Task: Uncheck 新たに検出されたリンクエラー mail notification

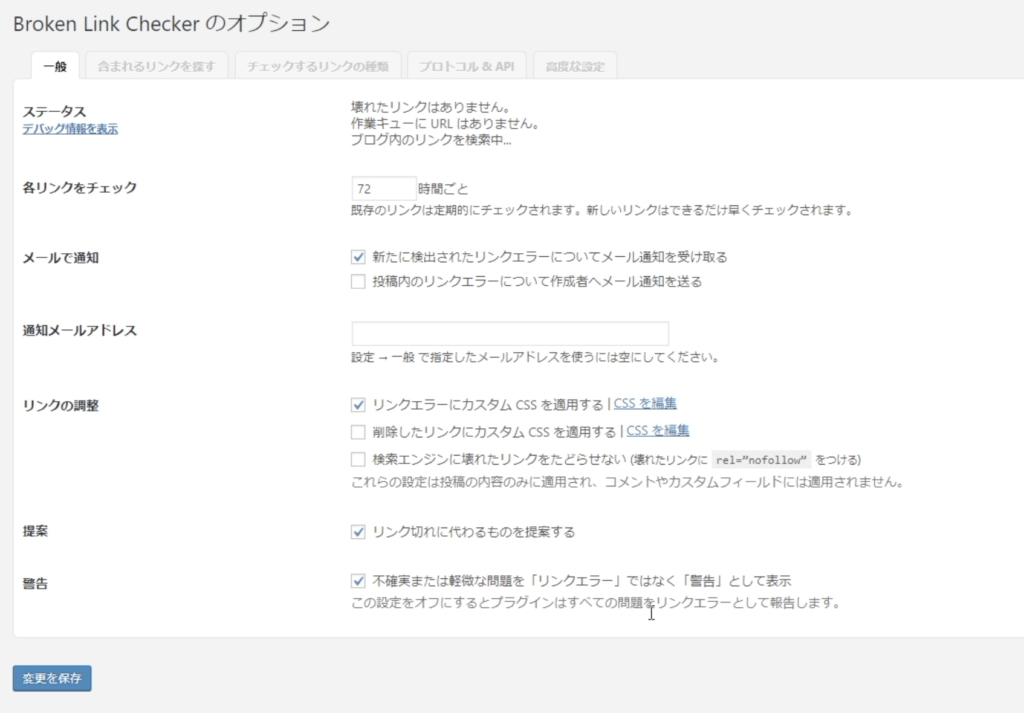Action: pyautogui.click(x=358, y=257)
